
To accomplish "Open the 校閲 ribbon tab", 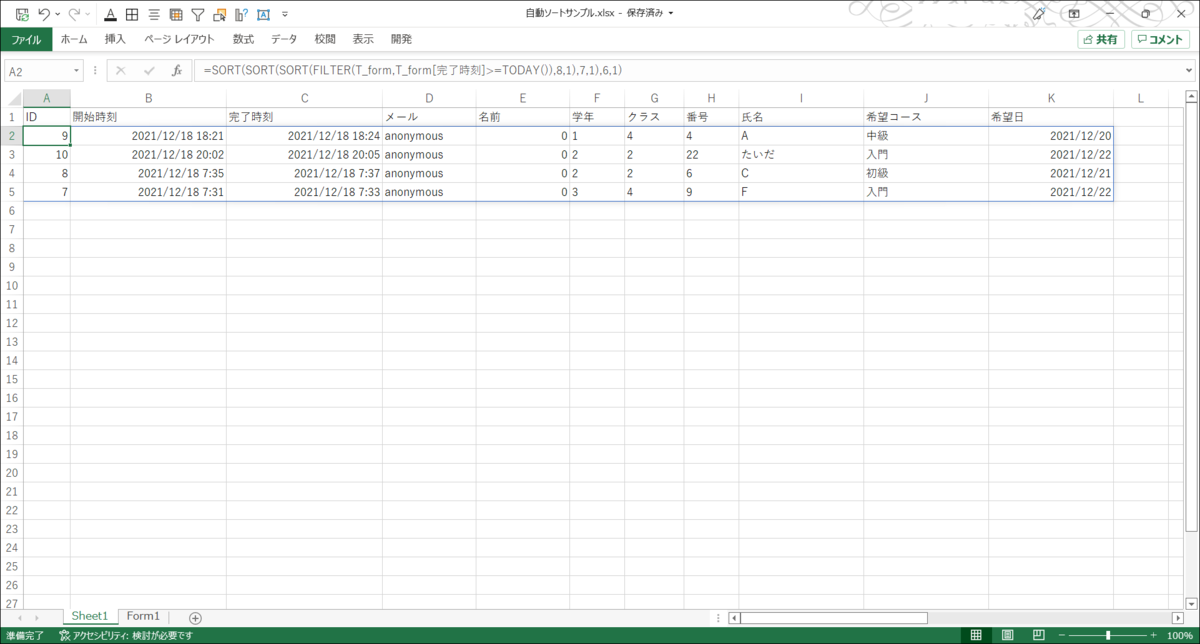I will point(325,39).
